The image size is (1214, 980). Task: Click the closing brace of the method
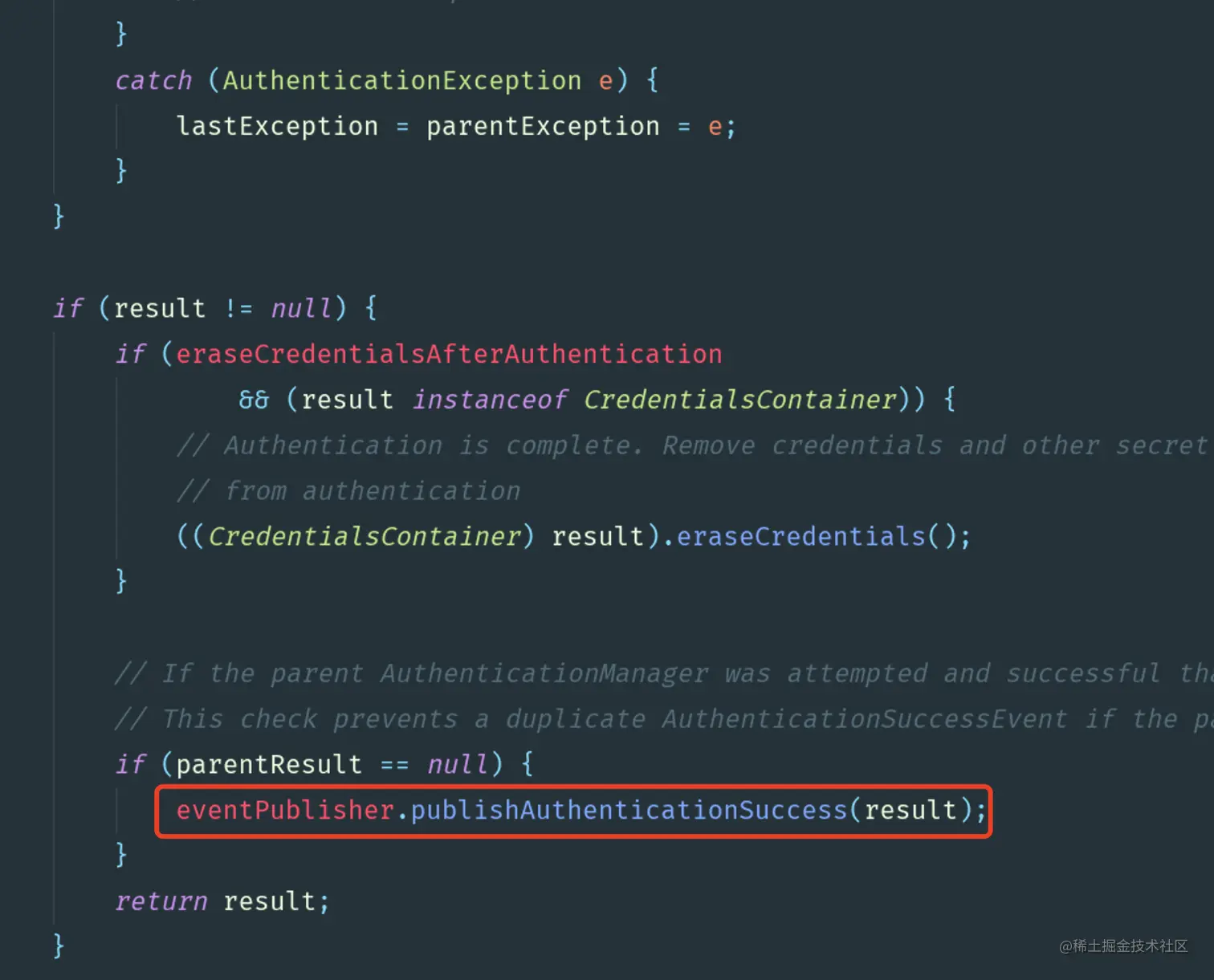[59, 945]
